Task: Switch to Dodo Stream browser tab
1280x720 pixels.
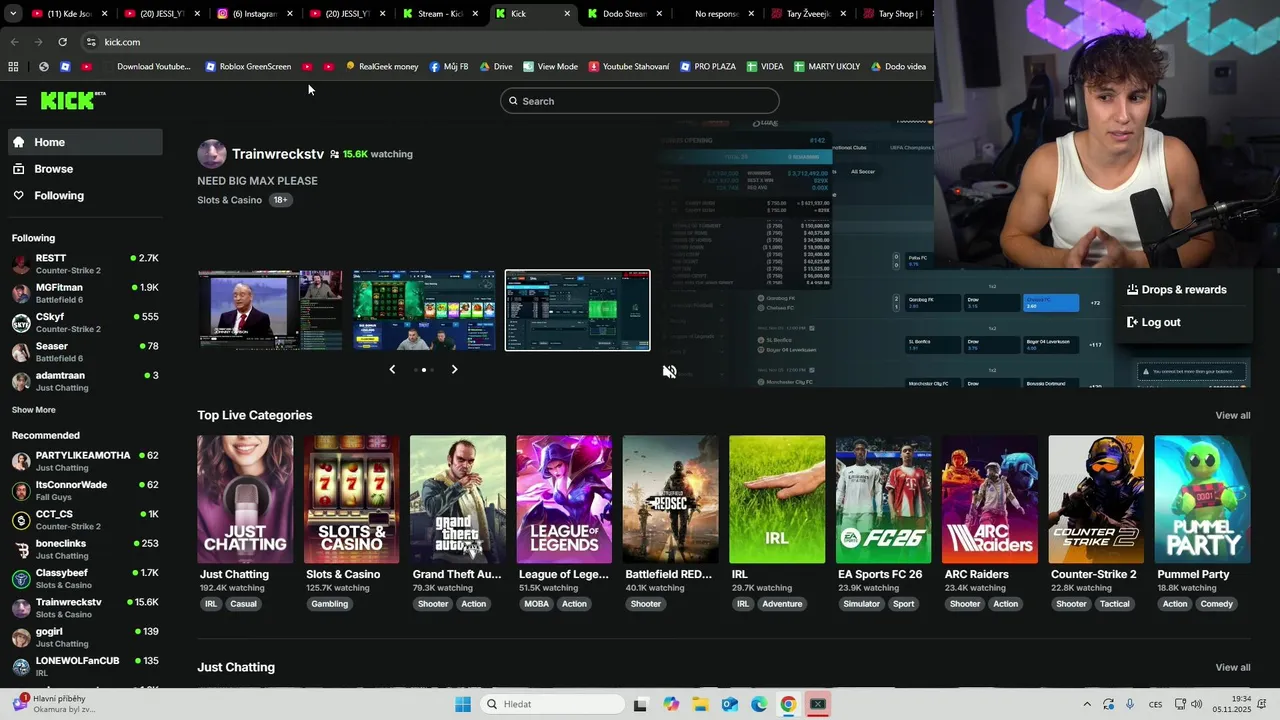Action: click(626, 14)
